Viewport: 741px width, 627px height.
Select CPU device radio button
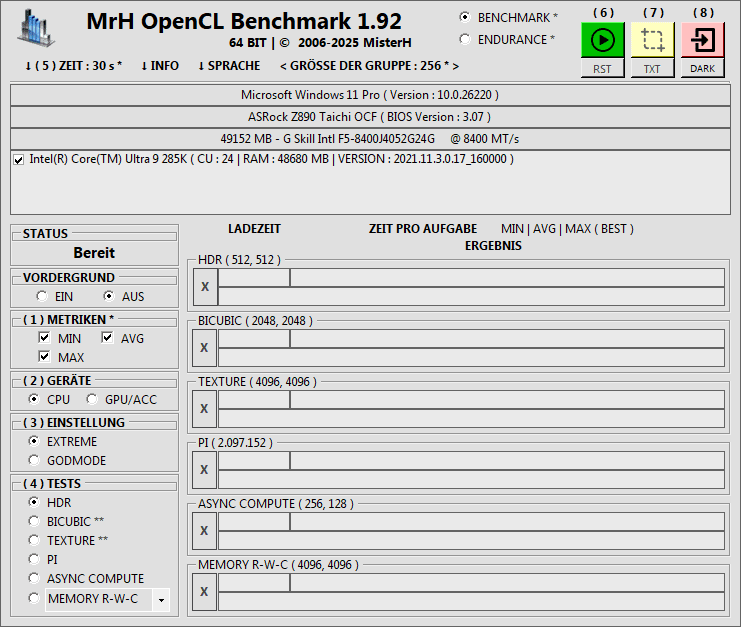pyautogui.click(x=34, y=399)
